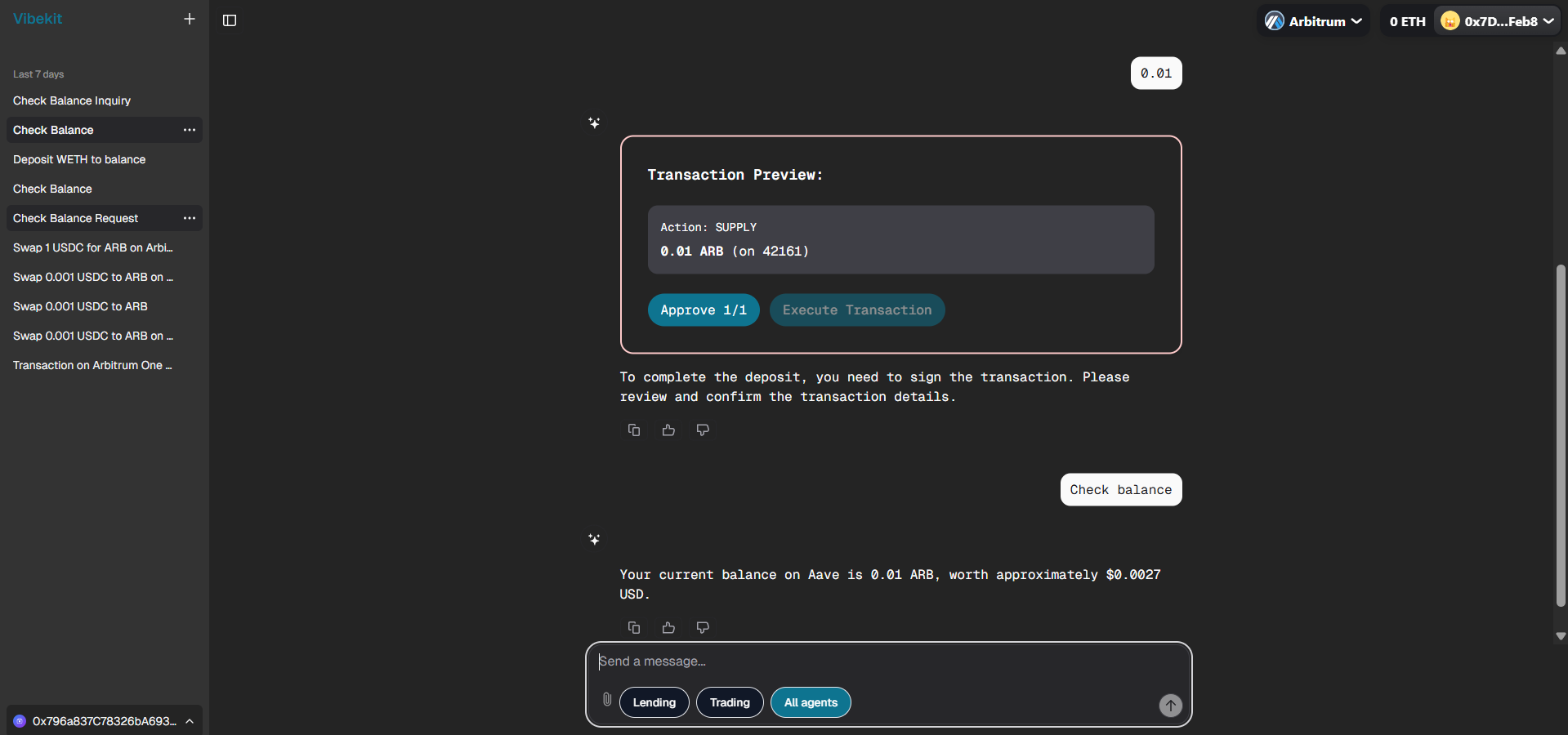Click the Vibekit logo
Image resolution: width=1568 pixels, height=735 pixels.
click(38, 19)
